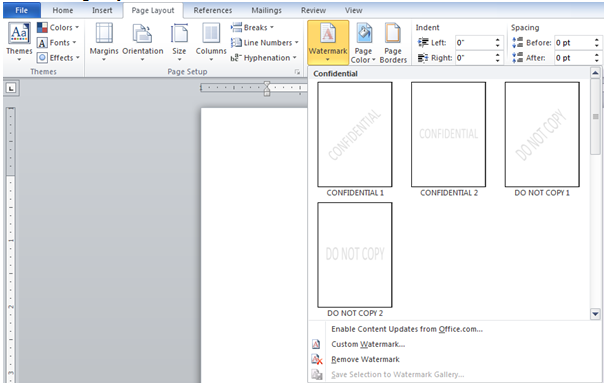Open Custom Watermark dialog
Screen dimensions: 605x383
point(368,344)
